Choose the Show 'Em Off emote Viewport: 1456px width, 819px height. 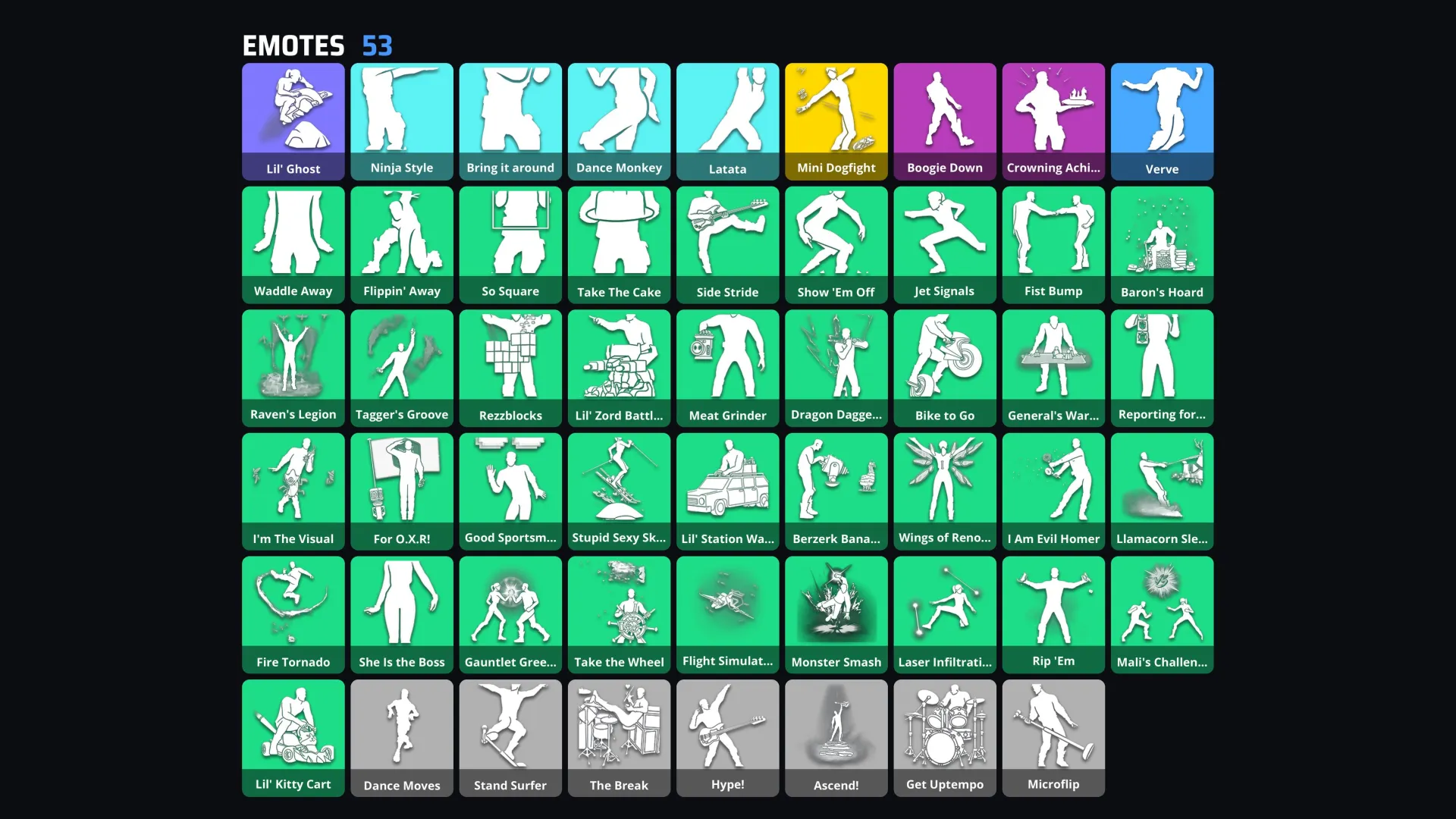click(836, 245)
